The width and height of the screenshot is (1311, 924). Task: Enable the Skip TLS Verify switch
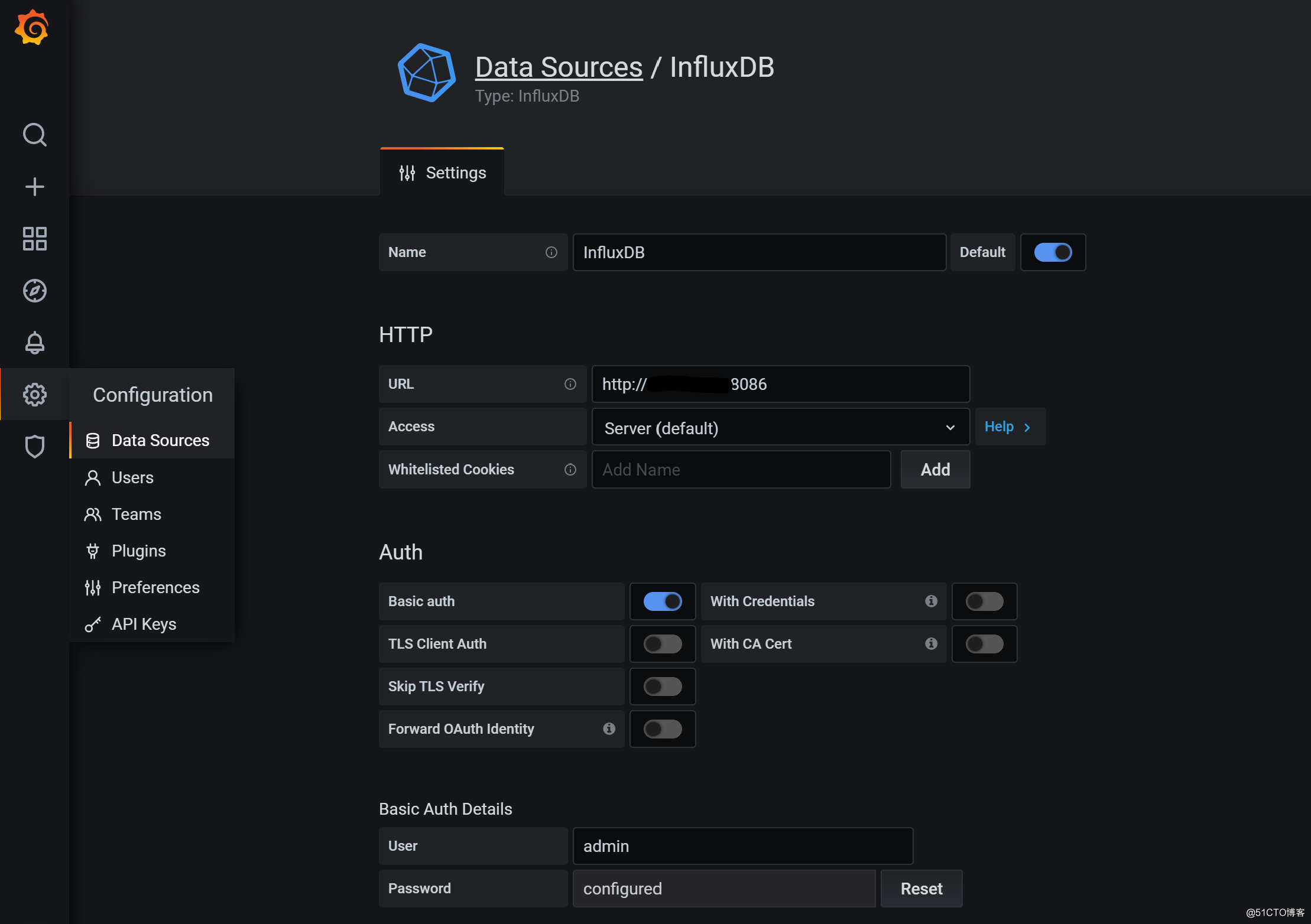(x=663, y=686)
